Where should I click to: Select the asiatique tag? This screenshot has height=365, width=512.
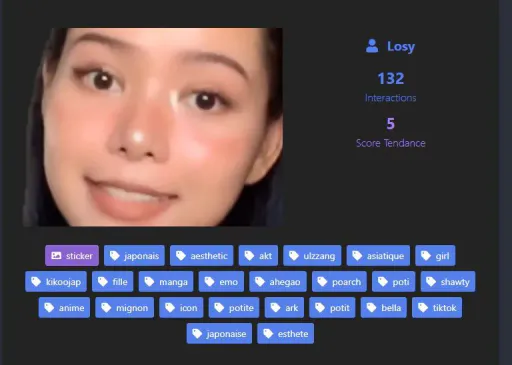tap(378, 256)
